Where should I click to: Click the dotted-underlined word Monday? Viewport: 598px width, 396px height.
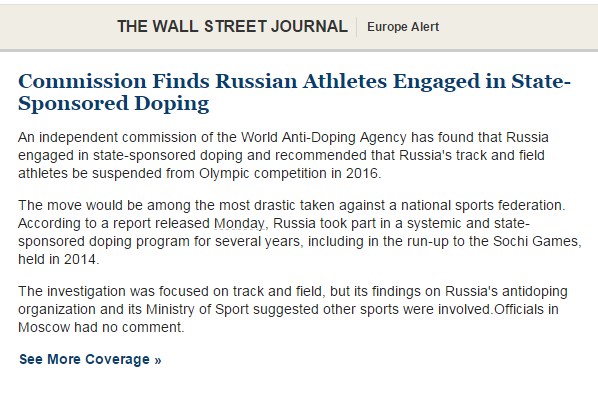239,224
